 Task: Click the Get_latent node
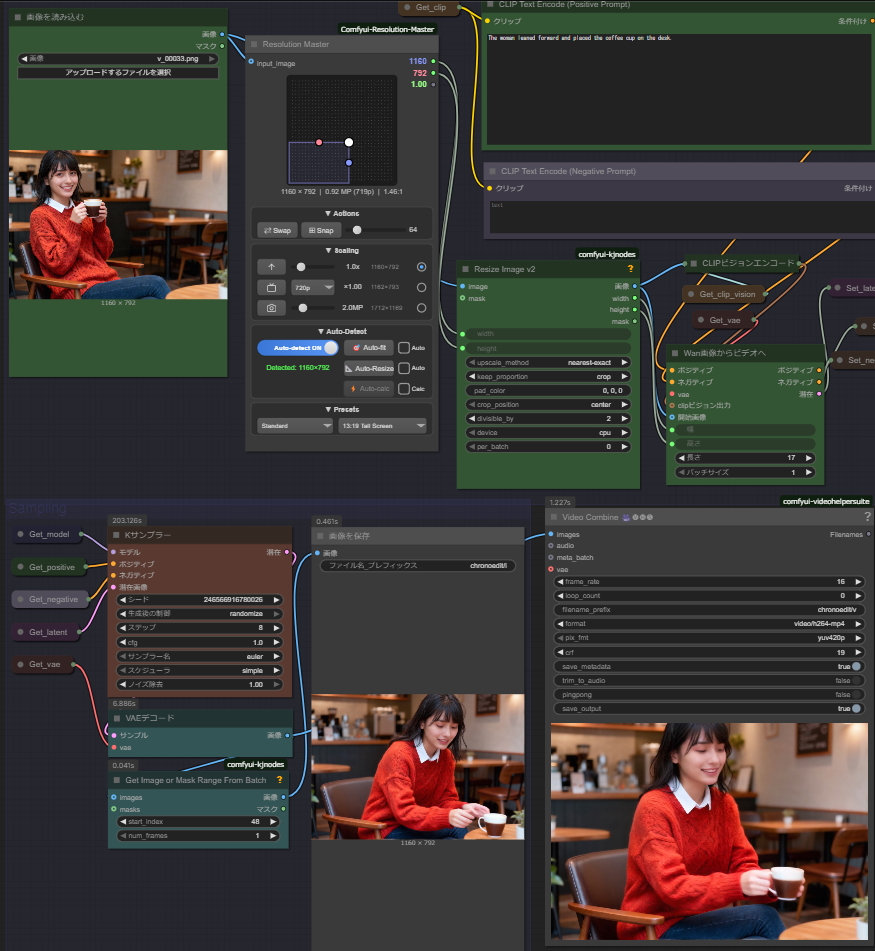(48, 632)
